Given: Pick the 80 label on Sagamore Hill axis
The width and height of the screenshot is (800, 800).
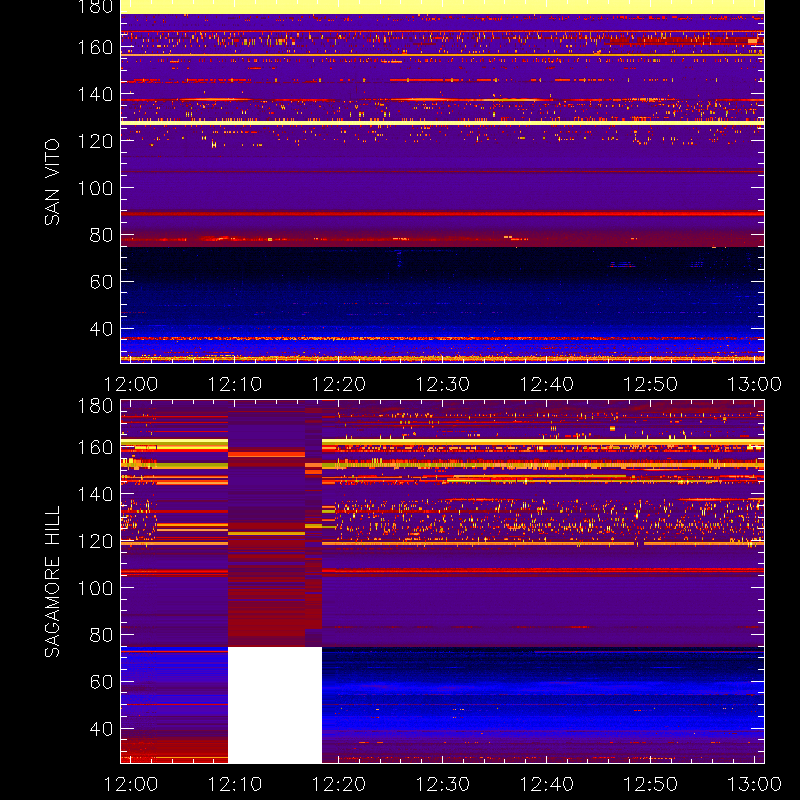Looking at the screenshot, I should point(102,635).
